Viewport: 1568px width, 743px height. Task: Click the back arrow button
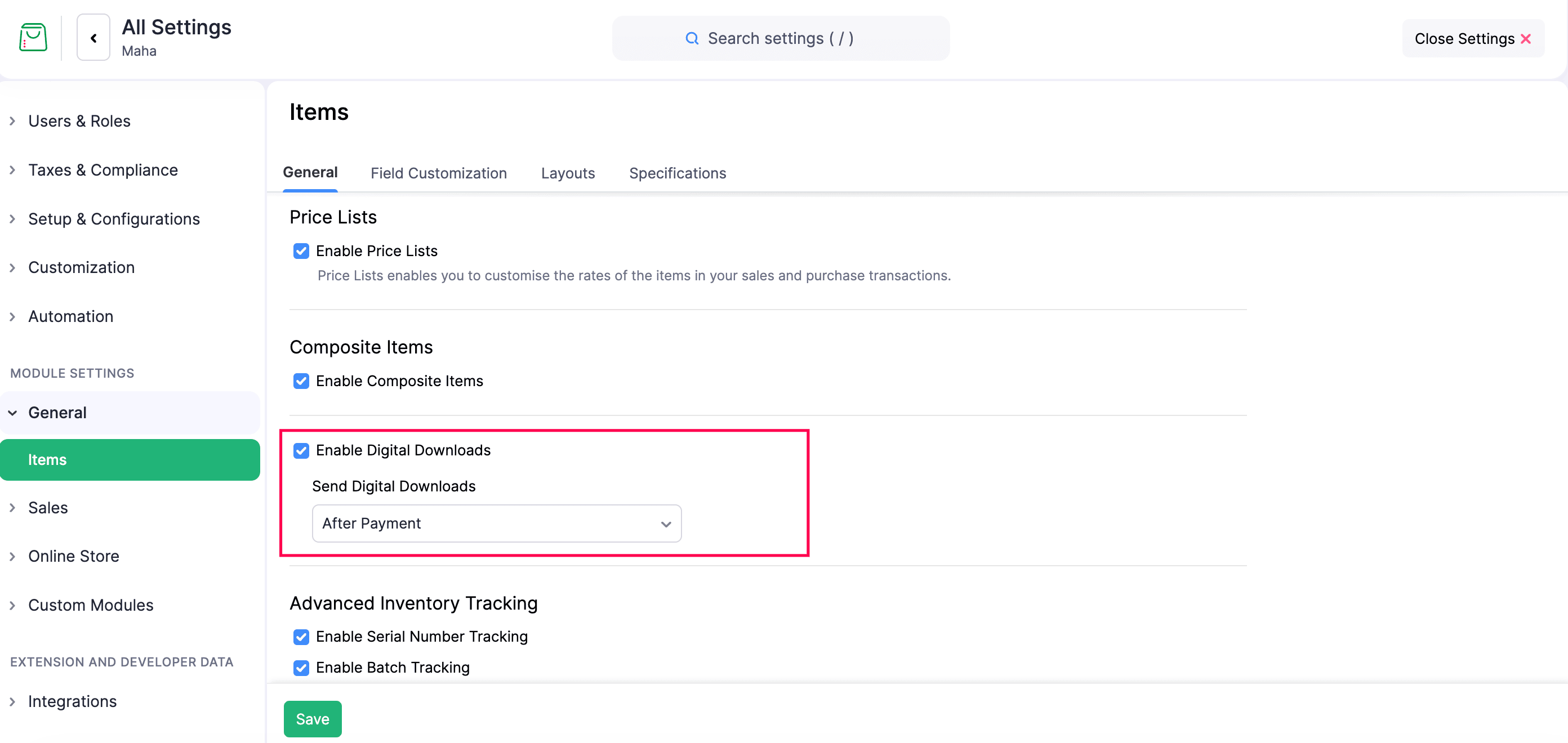click(x=93, y=38)
